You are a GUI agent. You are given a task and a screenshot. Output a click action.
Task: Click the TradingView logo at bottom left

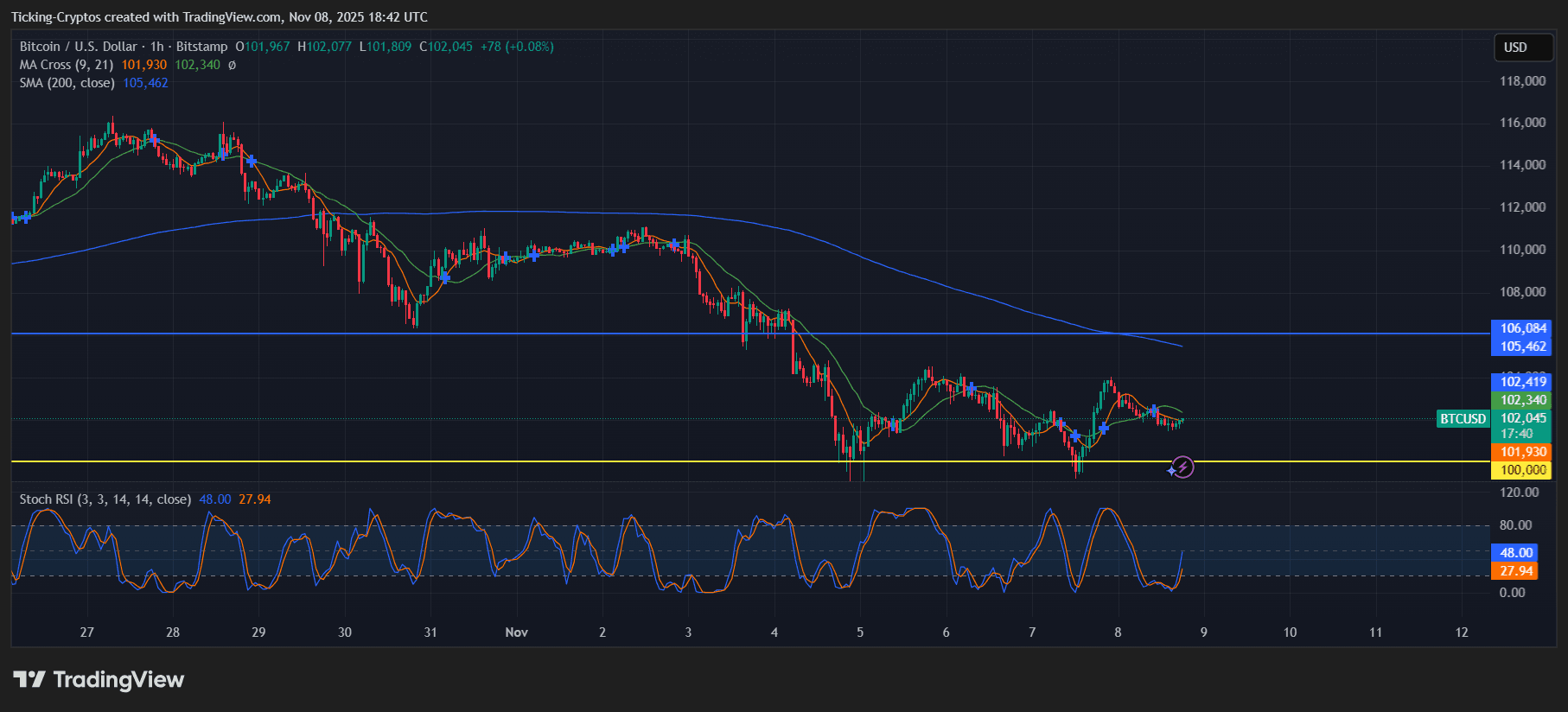[99, 680]
